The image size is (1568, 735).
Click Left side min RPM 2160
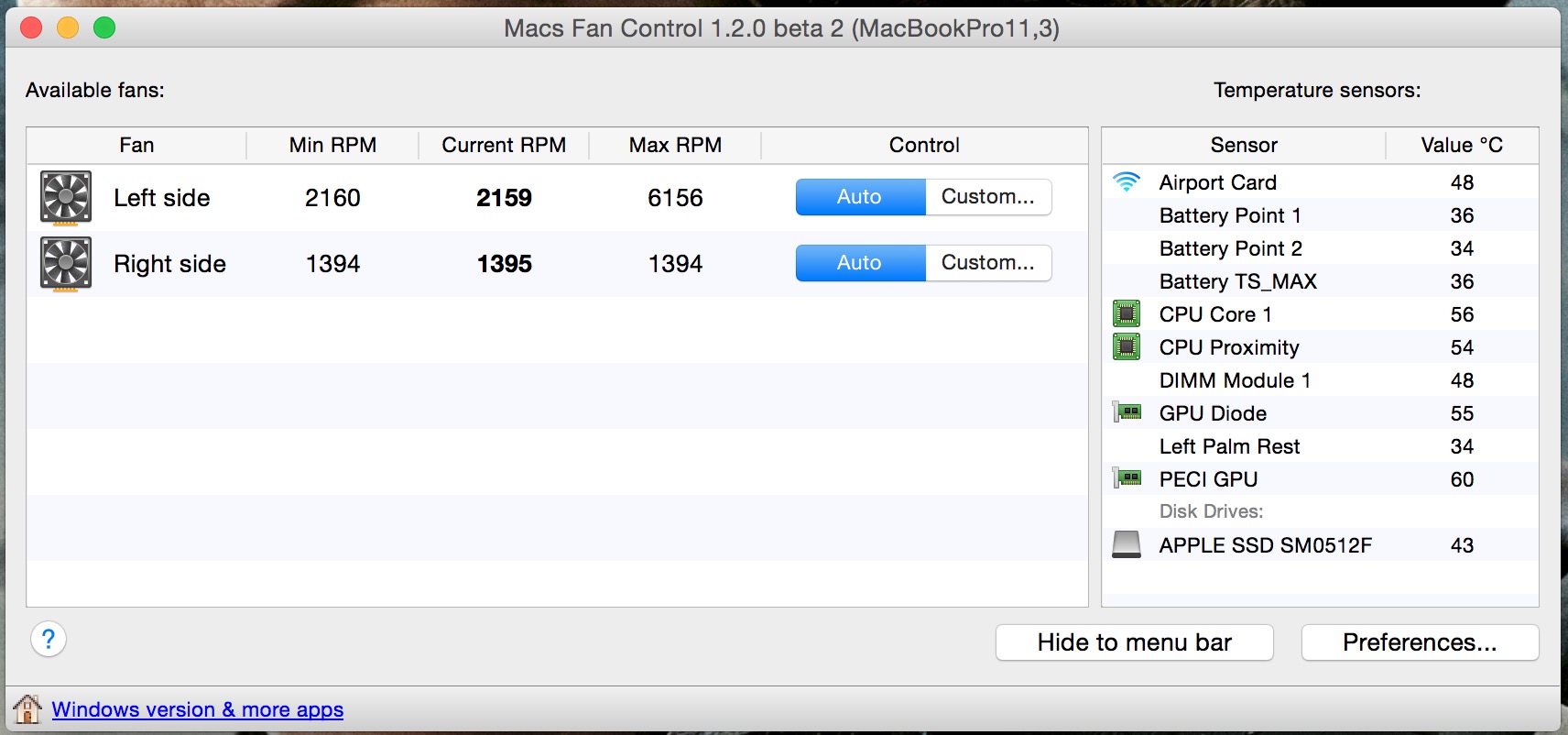(x=332, y=198)
